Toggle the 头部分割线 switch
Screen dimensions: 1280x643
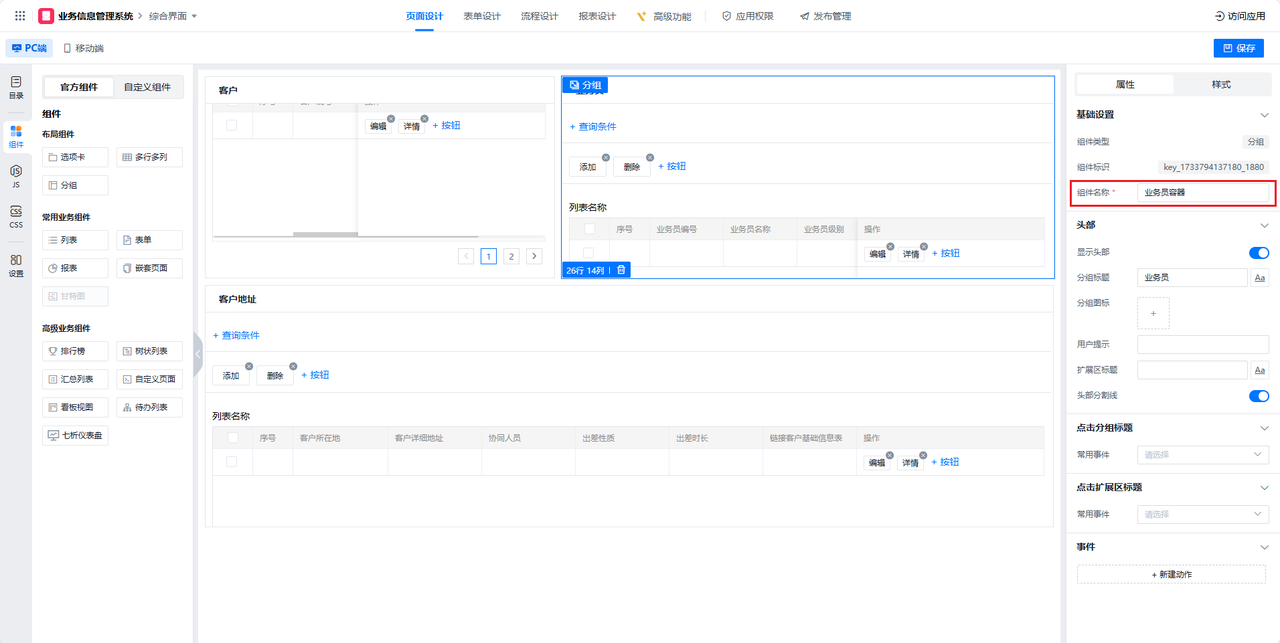coord(1258,396)
